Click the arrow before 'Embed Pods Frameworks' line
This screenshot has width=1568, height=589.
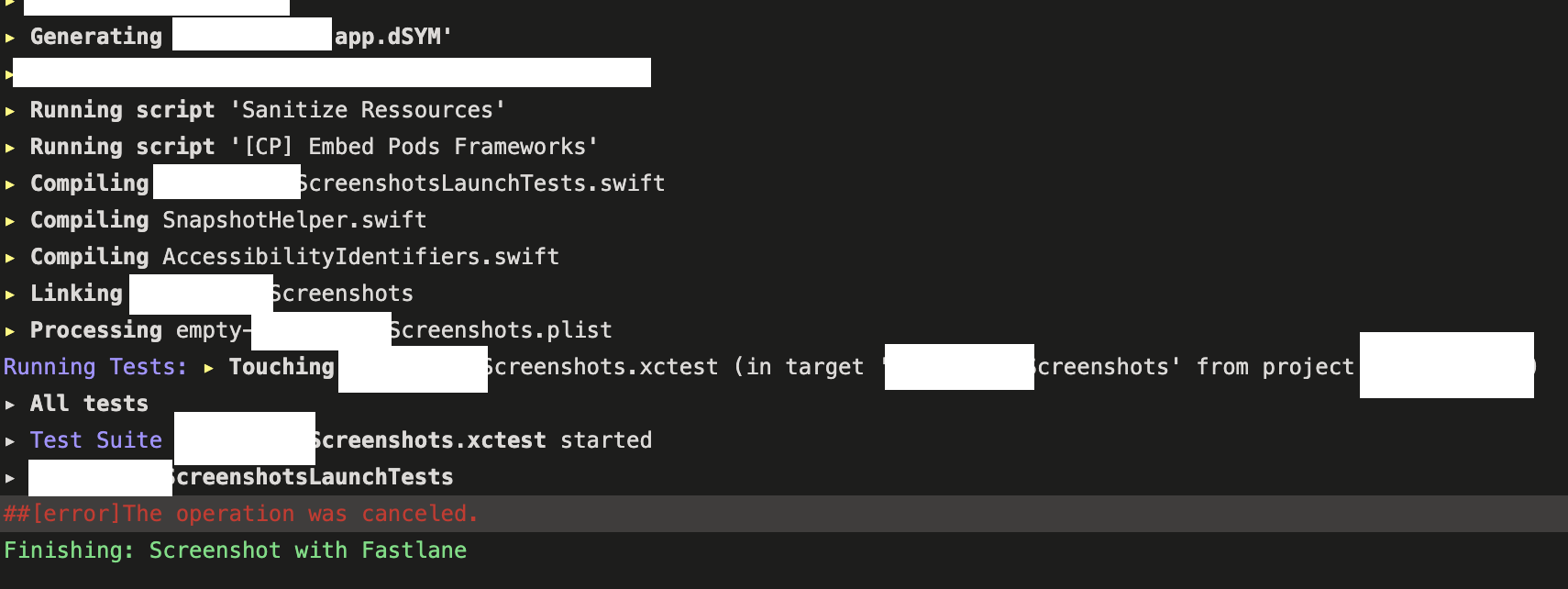(10, 148)
